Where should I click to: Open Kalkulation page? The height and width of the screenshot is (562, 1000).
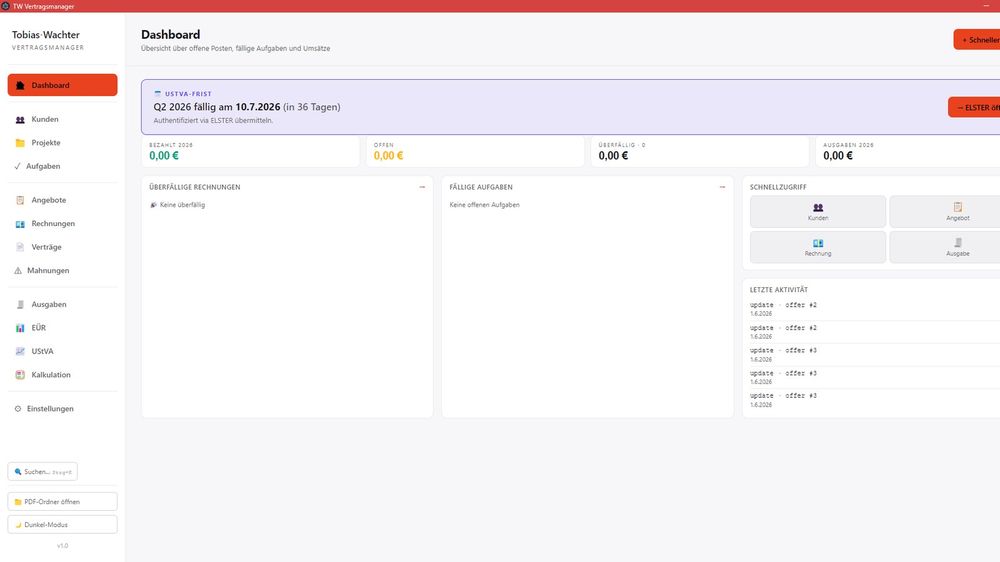(62, 375)
